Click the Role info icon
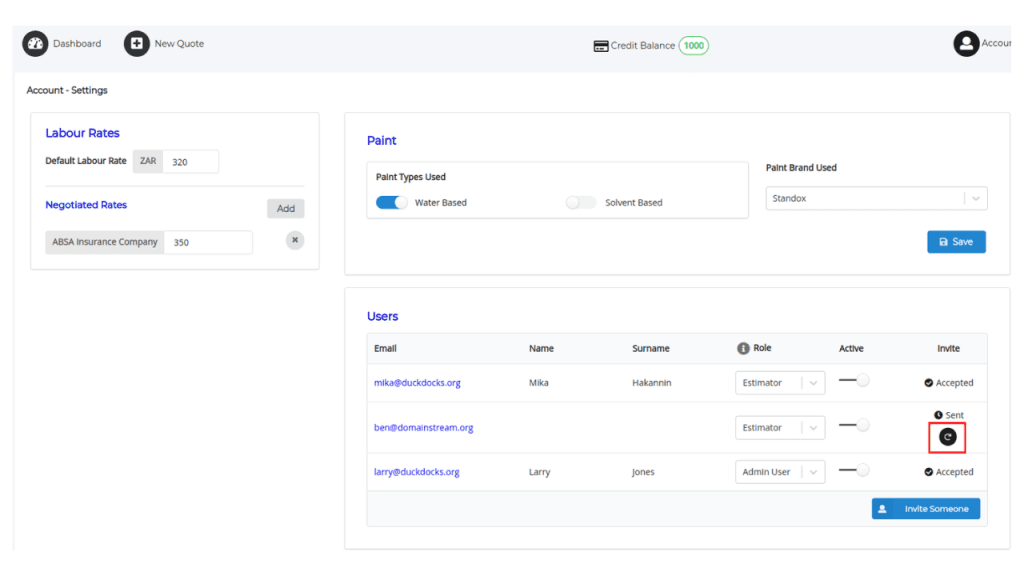 coord(743,349)
